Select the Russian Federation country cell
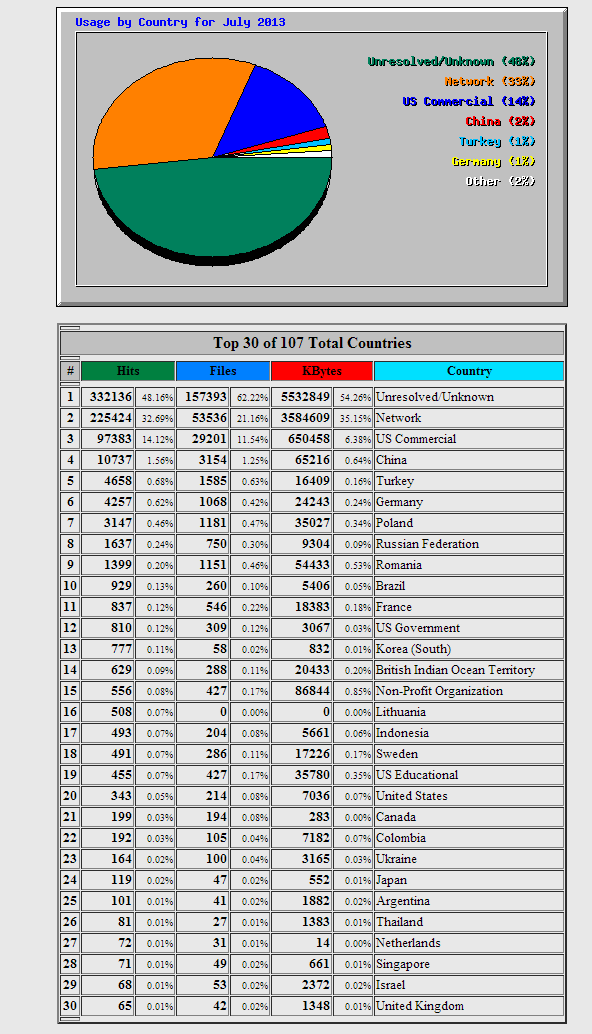592x1034 pixels. tap(469, 543)
